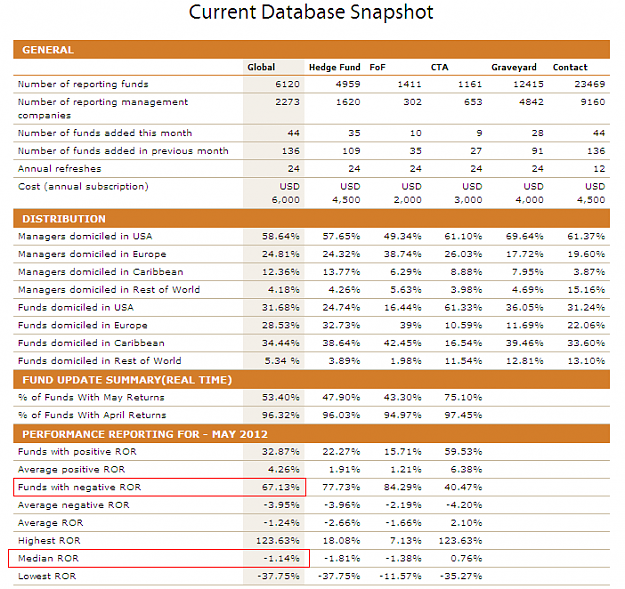Image resolution: width=625 pixels, height=589 pixels.
Task: Click Contact reporting funds value 23469
Action: pyautogui.click(x=590, y=84)
